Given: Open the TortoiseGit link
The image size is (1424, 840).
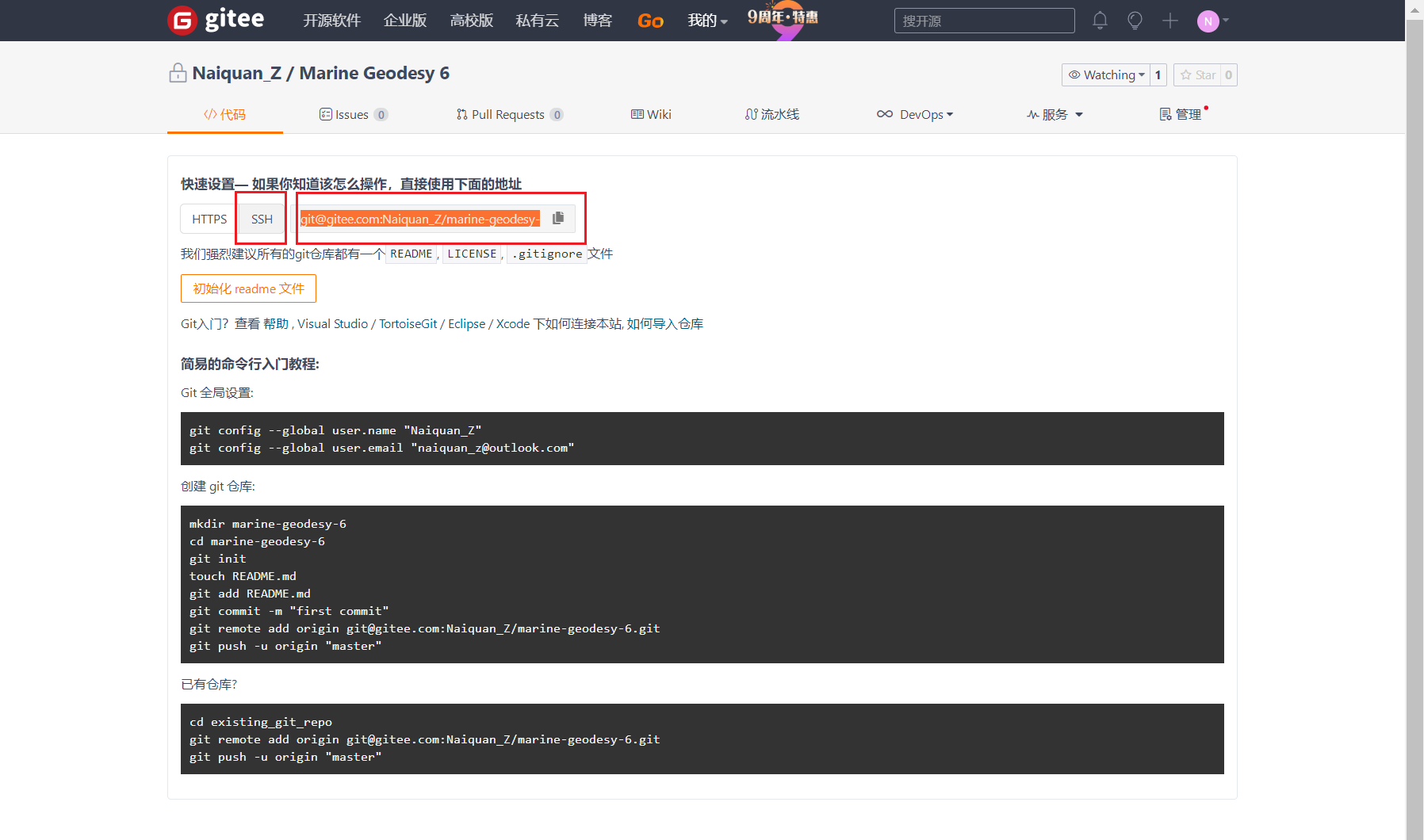Looking at the screenshot, I should tap(408, 323).
